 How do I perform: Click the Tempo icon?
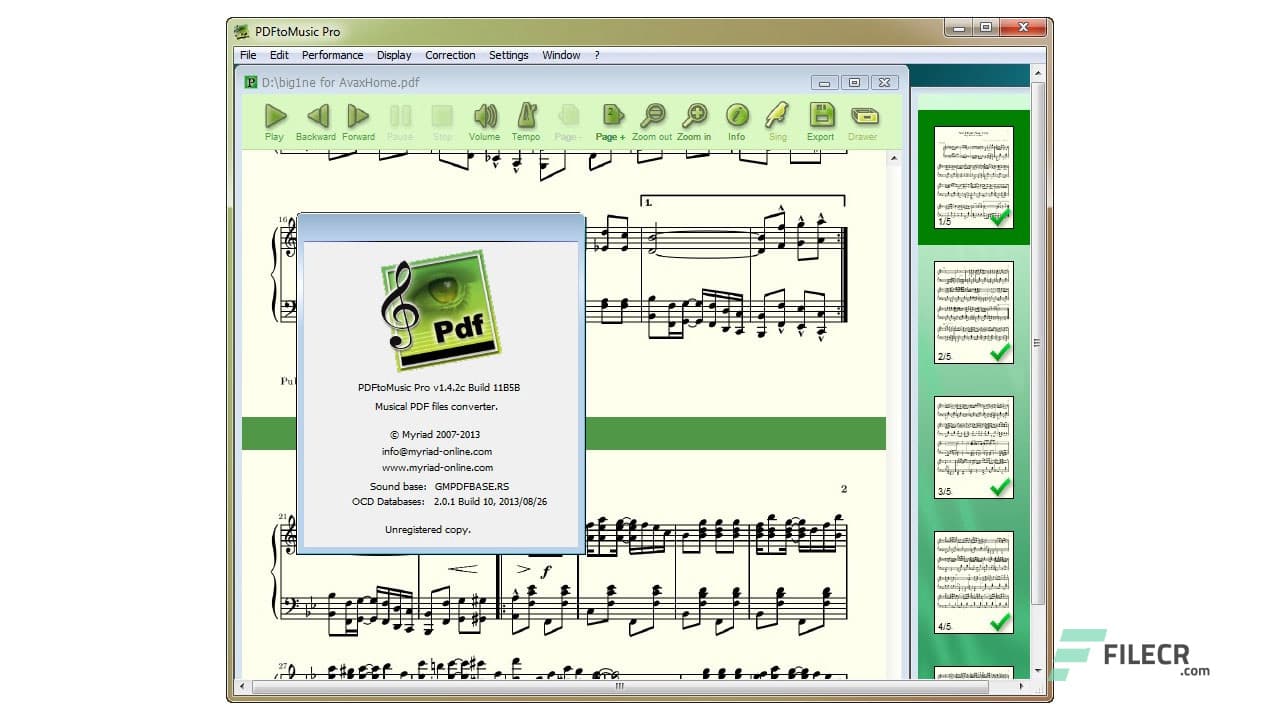[x=526, y=117]
